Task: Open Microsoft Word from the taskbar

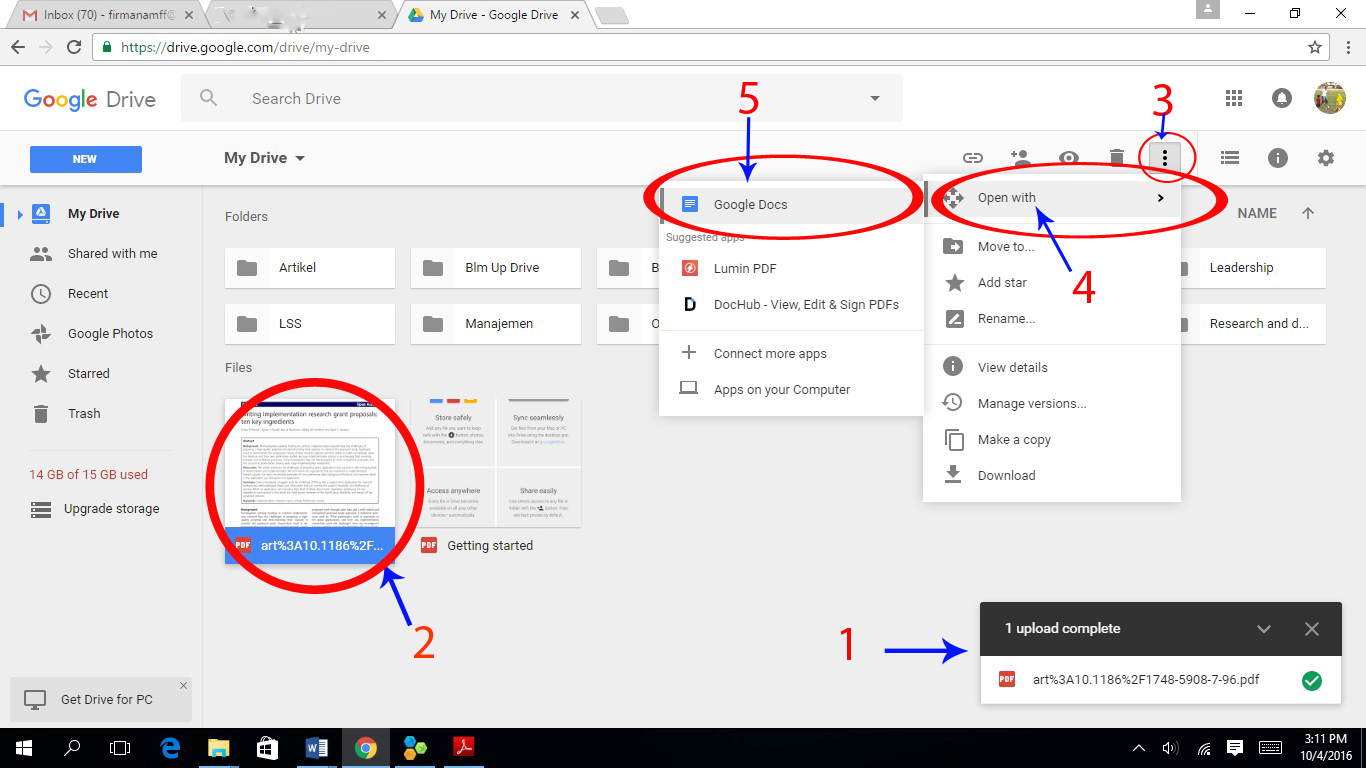Action: [317, 747]
